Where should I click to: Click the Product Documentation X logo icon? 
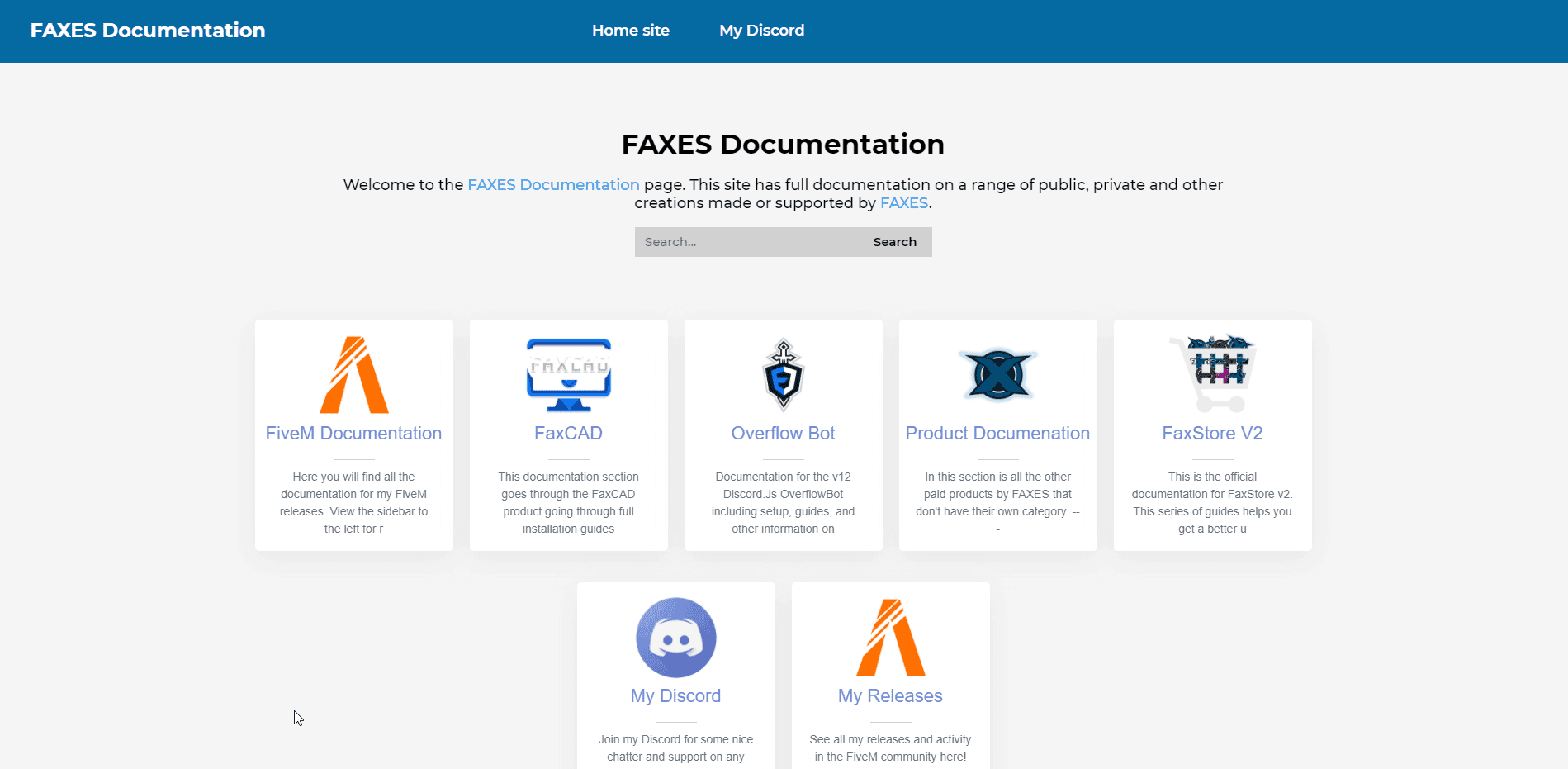point(998,375)
